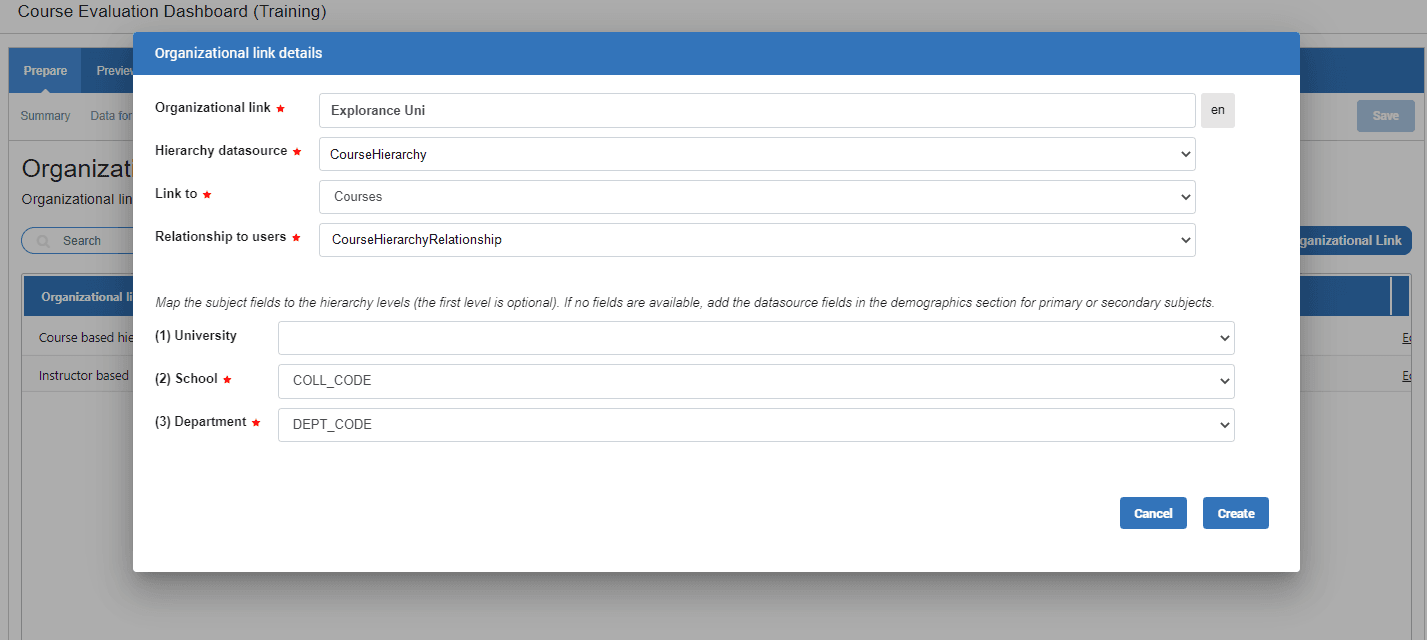The height and width of the screenshot is (640, 1427).
Task: Click the 'Hierarchy datasource' label
Action: (x=221, y=151)
